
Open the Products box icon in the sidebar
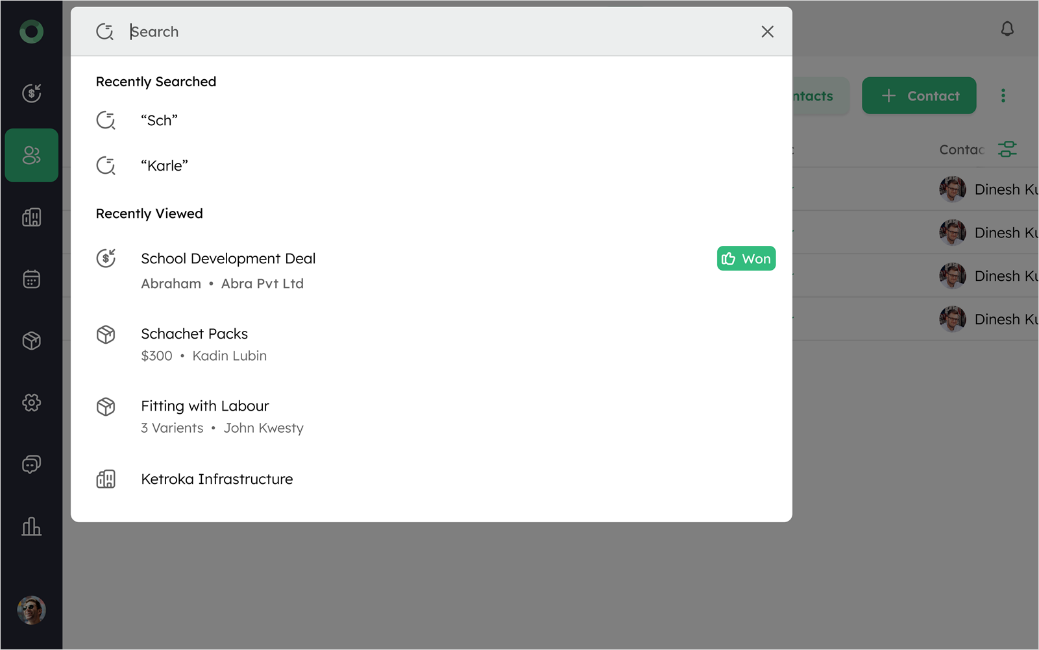click(x=31, y=341)
